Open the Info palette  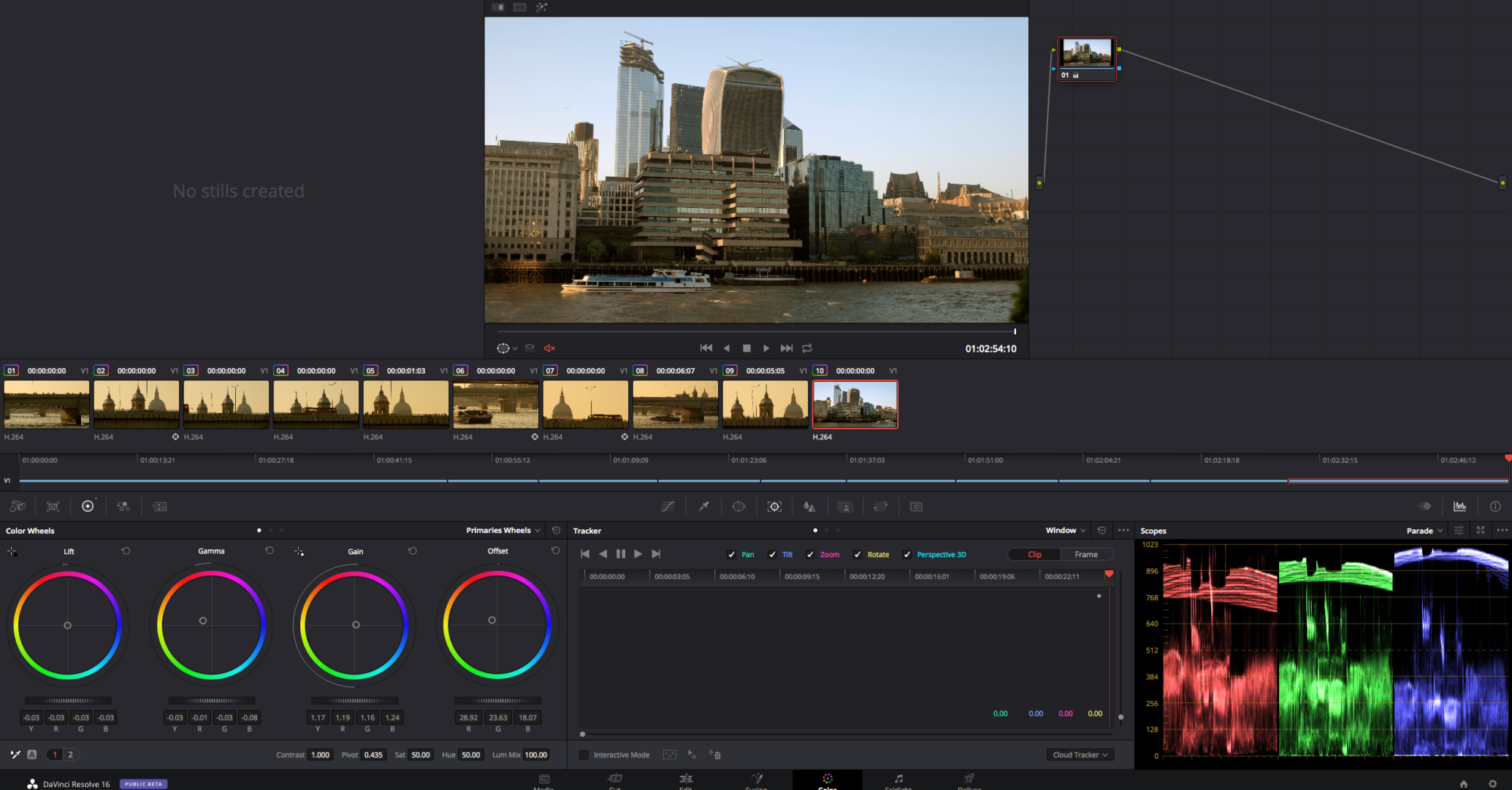pyautogui.click(x=1495, y=507)
